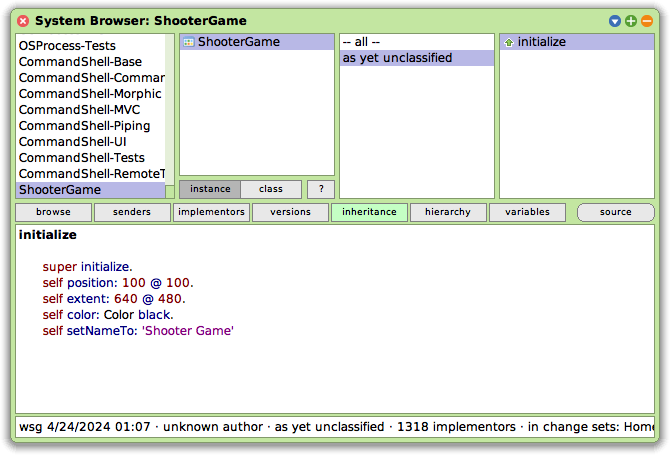This screenshot has width=670, height=455.
Task: Click the senders button
Action: pos(132,212)
